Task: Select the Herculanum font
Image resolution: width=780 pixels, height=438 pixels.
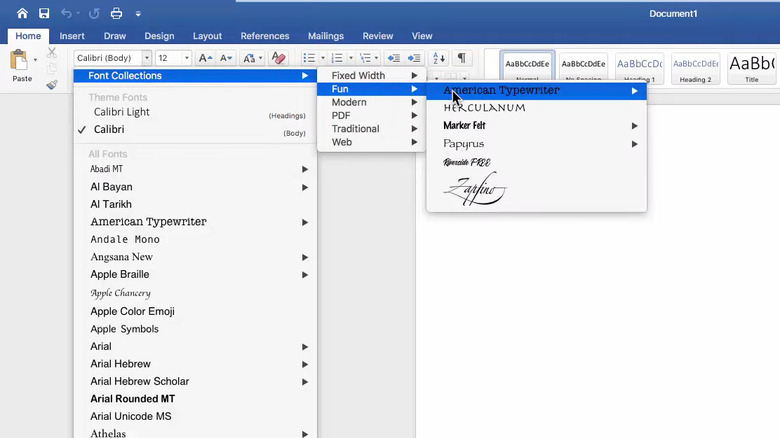Action: pyautogui.click(x=484, y=108)
